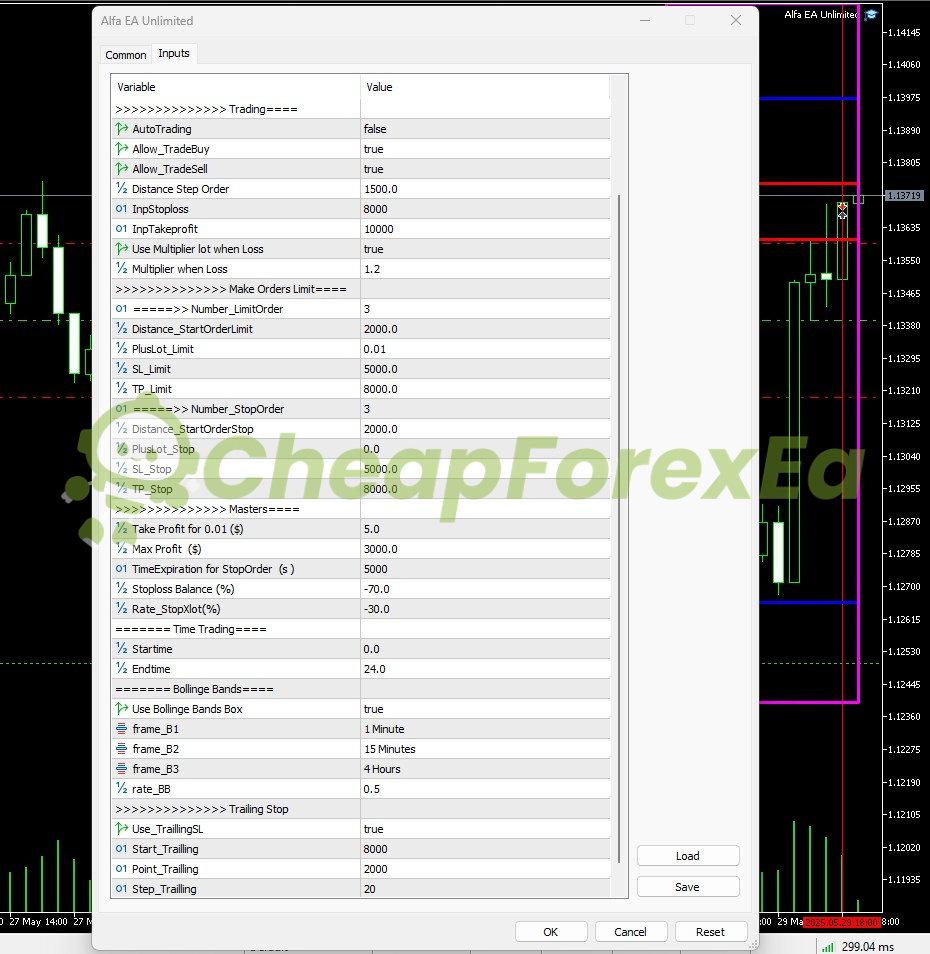Click the Use_TraillingSL boolean icon
The height and width of the screenshot is (954, 930).
(x=122, y=829)
